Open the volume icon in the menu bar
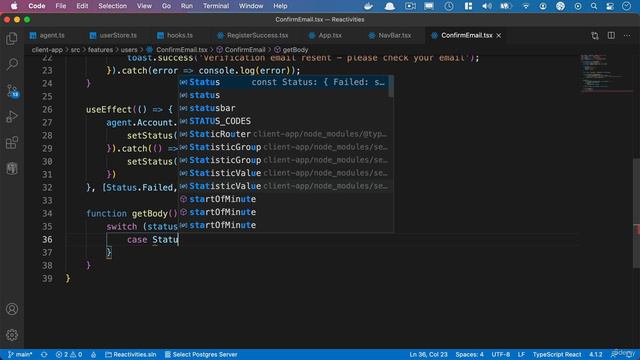640x360 pixels. click(487, 6)
